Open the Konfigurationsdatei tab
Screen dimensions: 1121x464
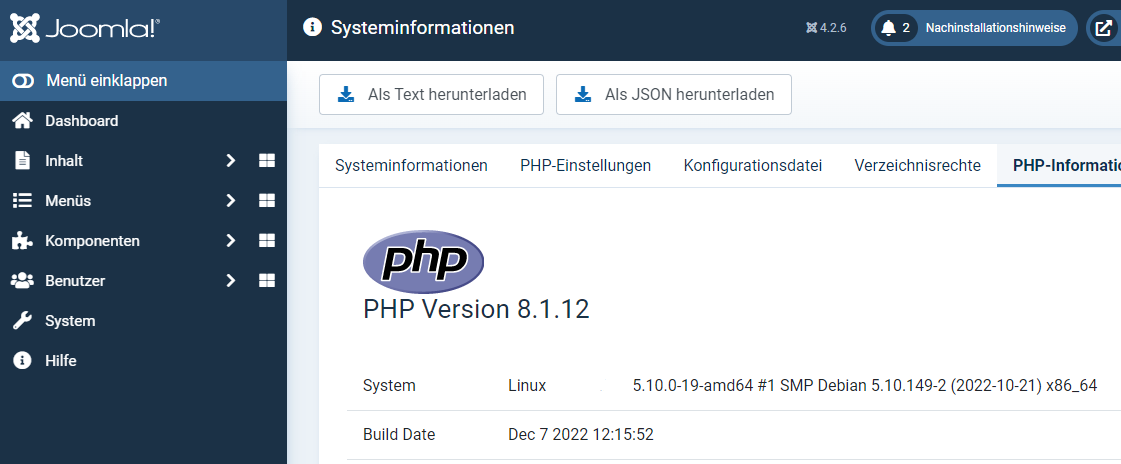753,166
